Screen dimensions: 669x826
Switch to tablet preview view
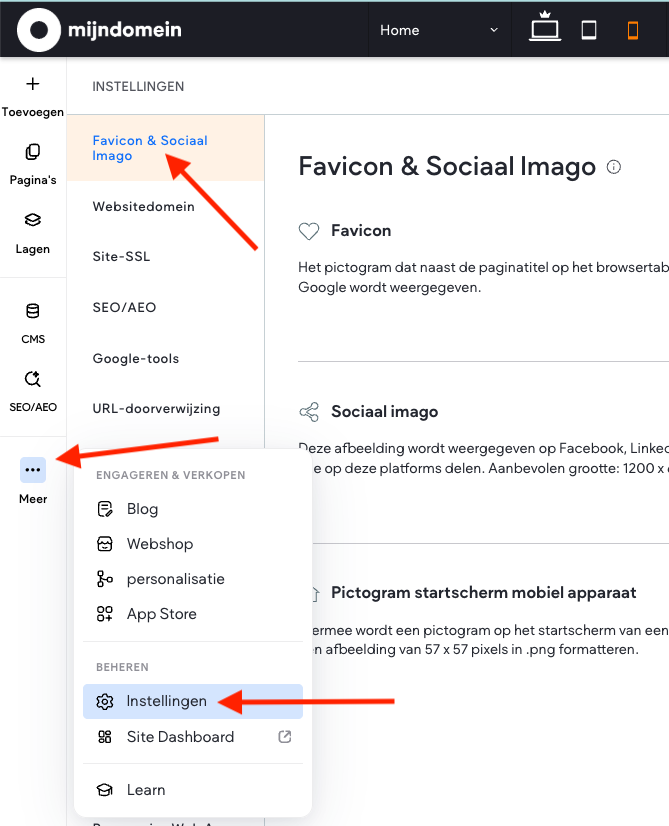point(589,30)
